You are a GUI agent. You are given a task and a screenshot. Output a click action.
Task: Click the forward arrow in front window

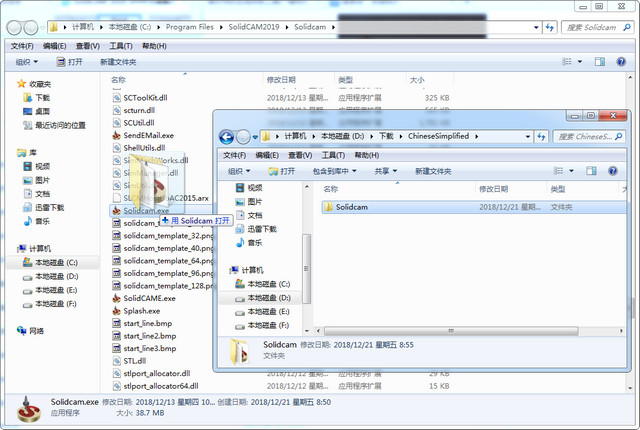pyautogui.click(x=243, y=137)
